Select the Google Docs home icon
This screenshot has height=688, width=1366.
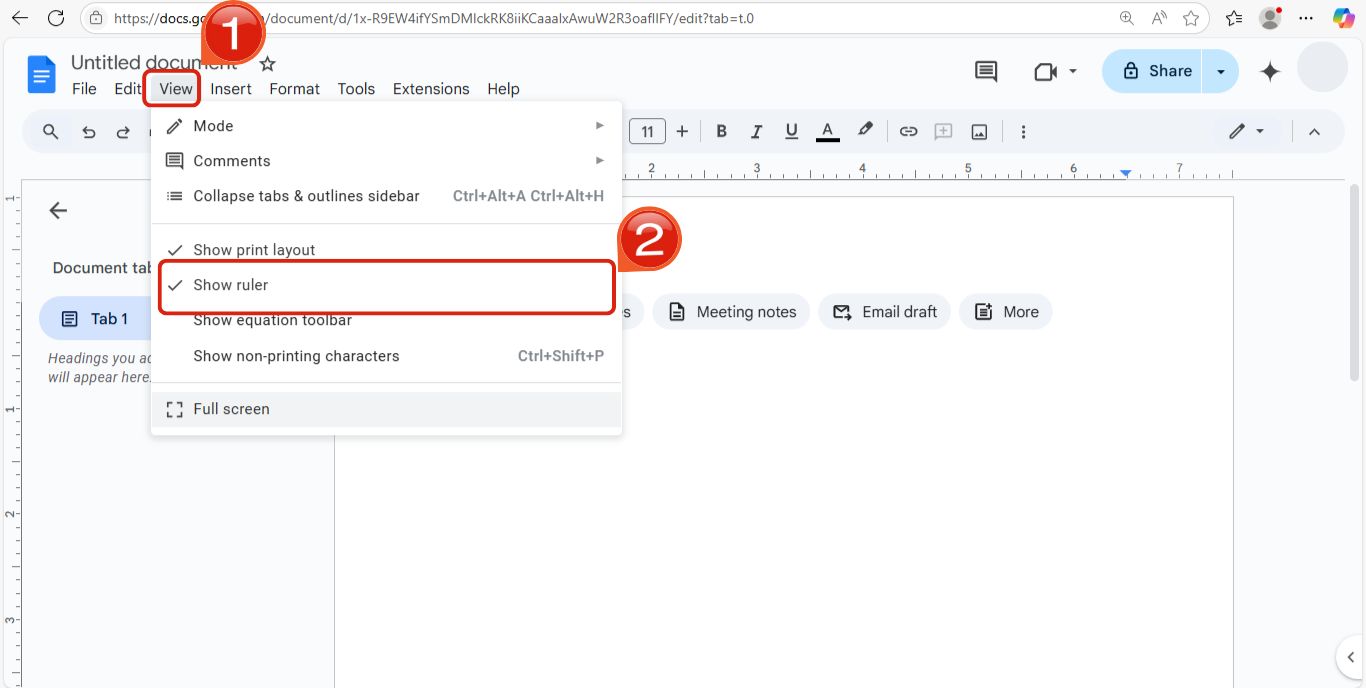tap(41, 74)
